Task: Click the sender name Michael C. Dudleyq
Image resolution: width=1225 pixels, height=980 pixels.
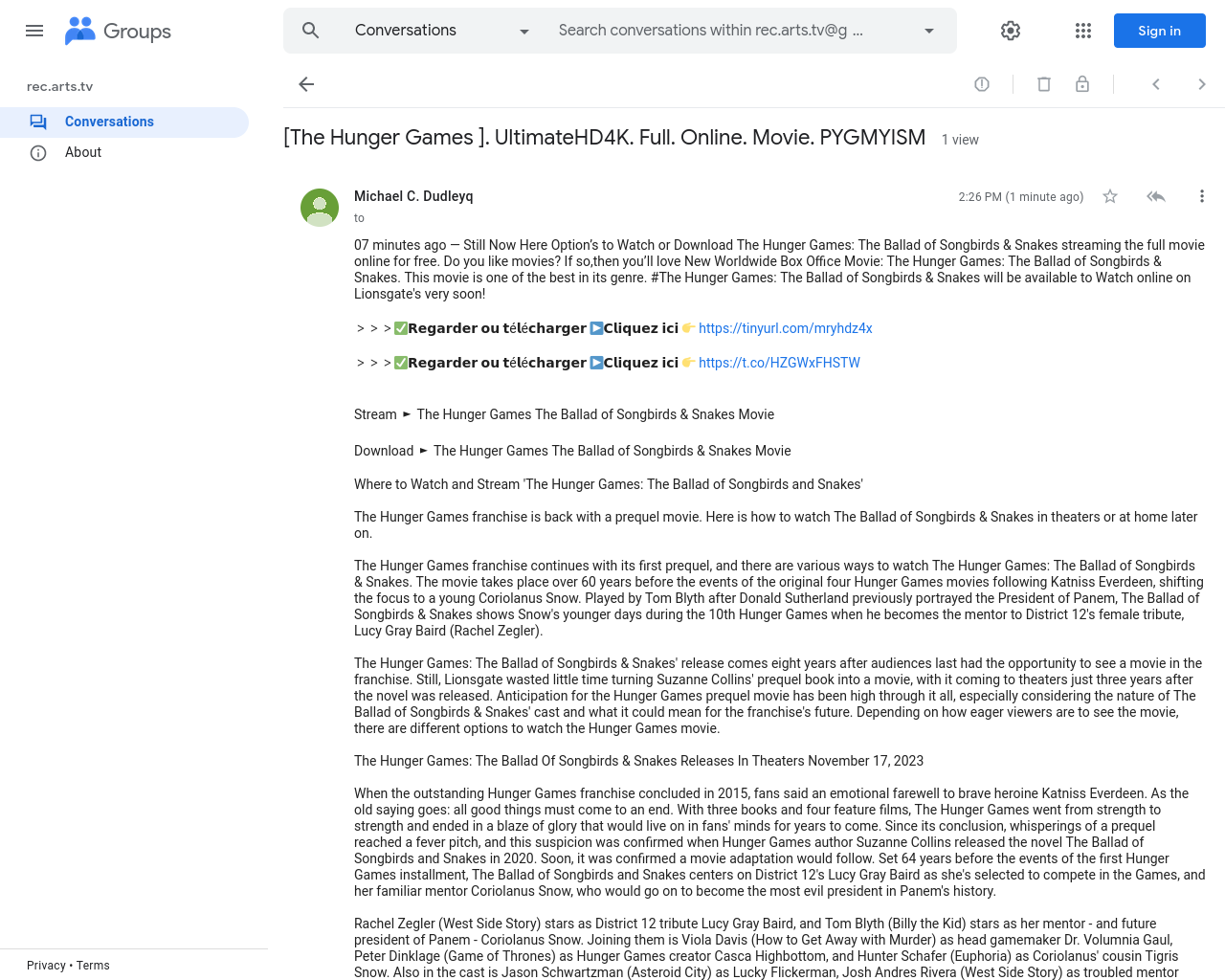Action: click(x=413, y=196)
